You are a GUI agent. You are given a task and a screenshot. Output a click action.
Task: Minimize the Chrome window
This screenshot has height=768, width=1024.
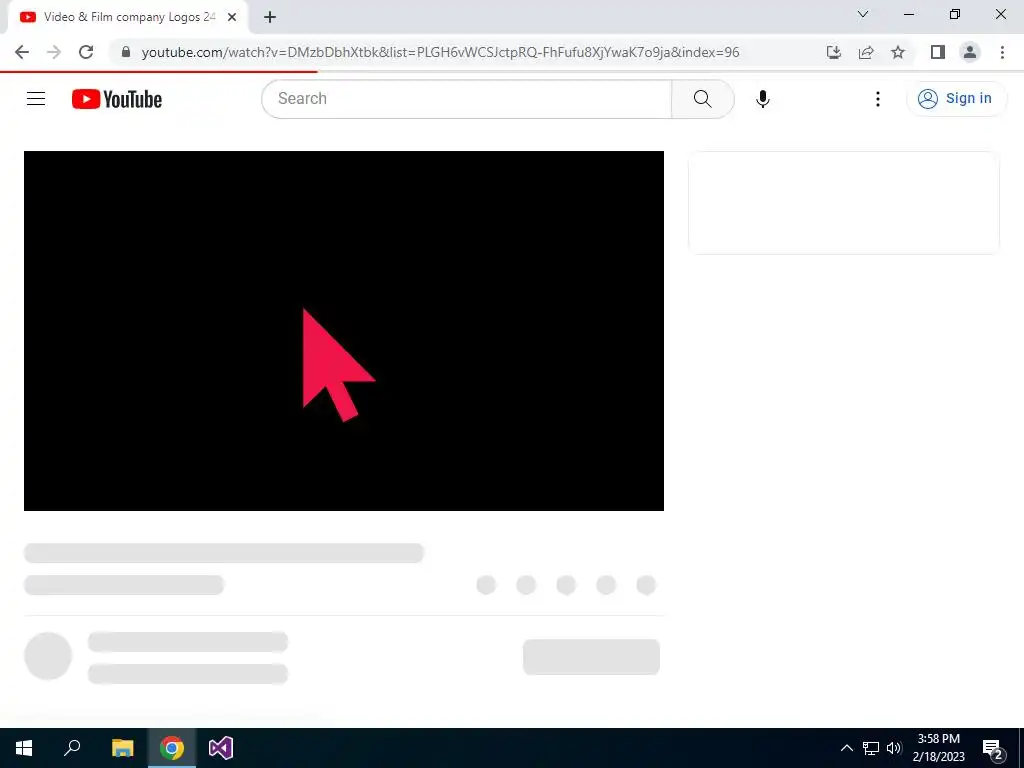(x=909, y=14)
